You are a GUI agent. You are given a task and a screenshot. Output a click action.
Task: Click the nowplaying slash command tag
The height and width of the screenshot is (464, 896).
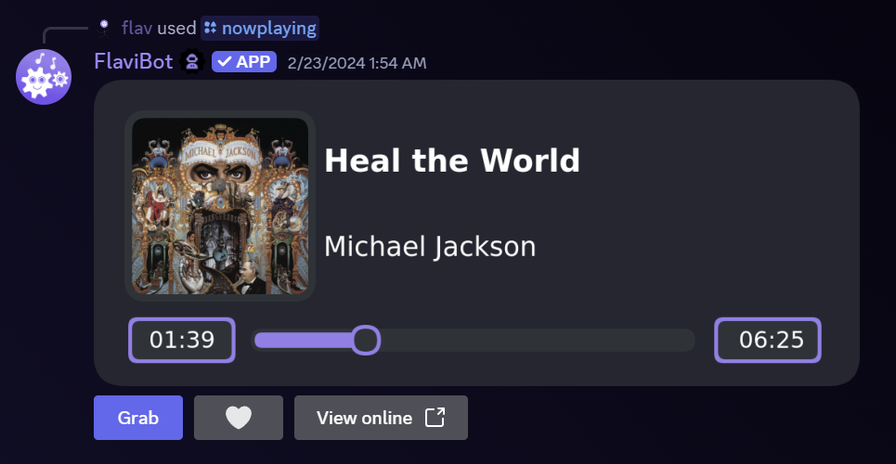pyautogui.click(x=260, y=28)
